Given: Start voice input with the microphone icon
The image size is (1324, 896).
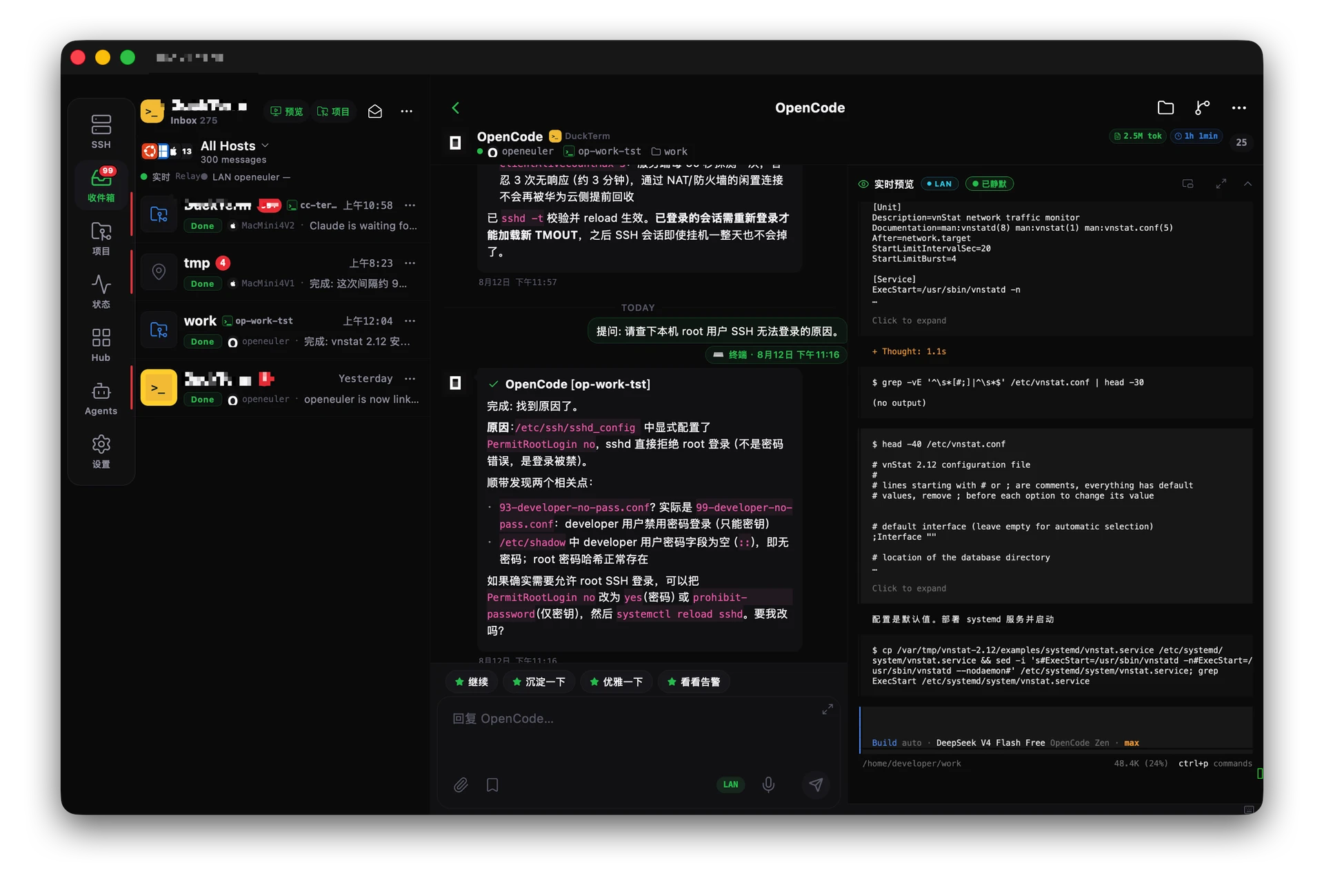Looking at the screenshot, I should point(768,784).
